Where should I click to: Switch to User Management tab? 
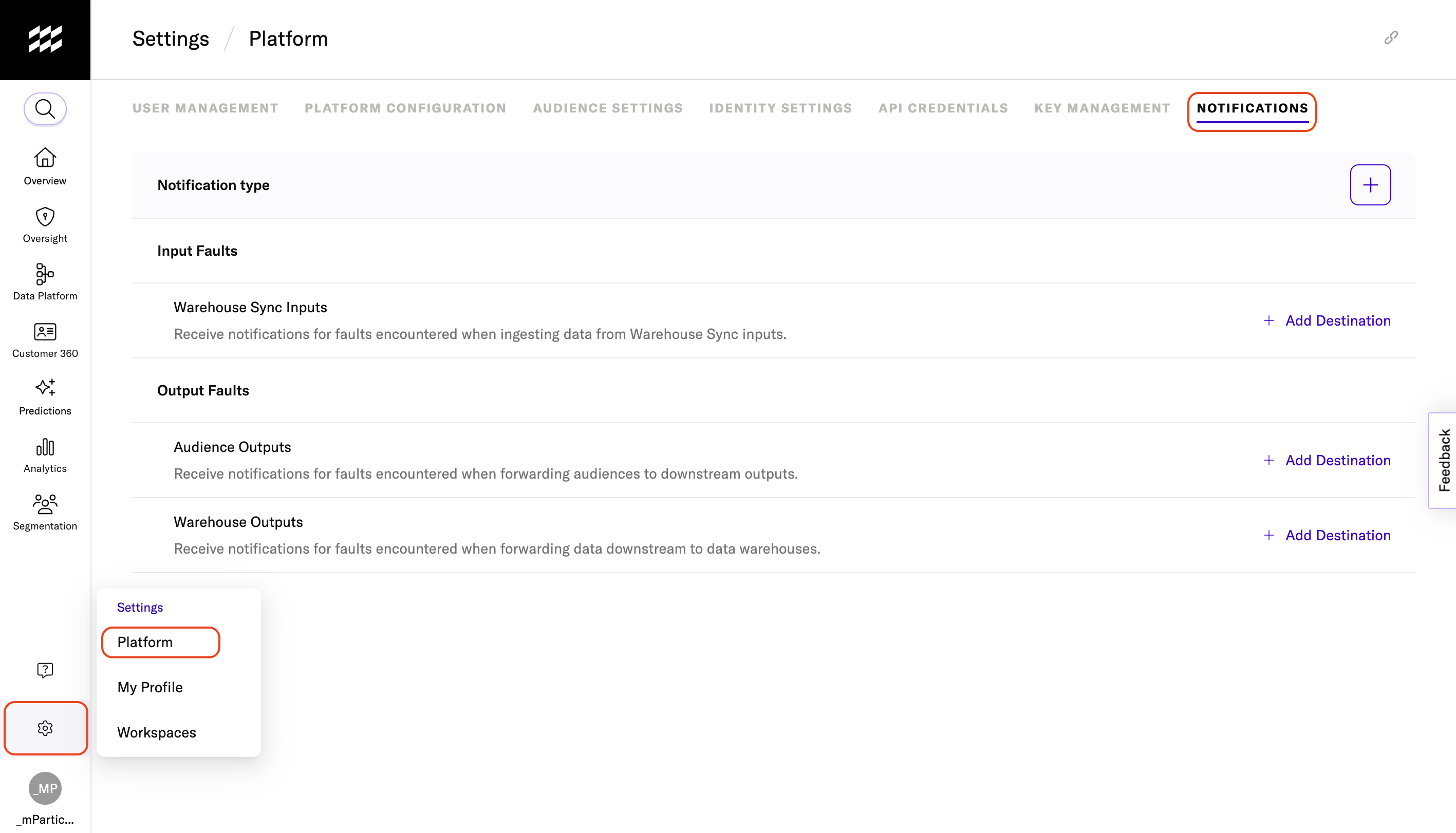(205, 108)
